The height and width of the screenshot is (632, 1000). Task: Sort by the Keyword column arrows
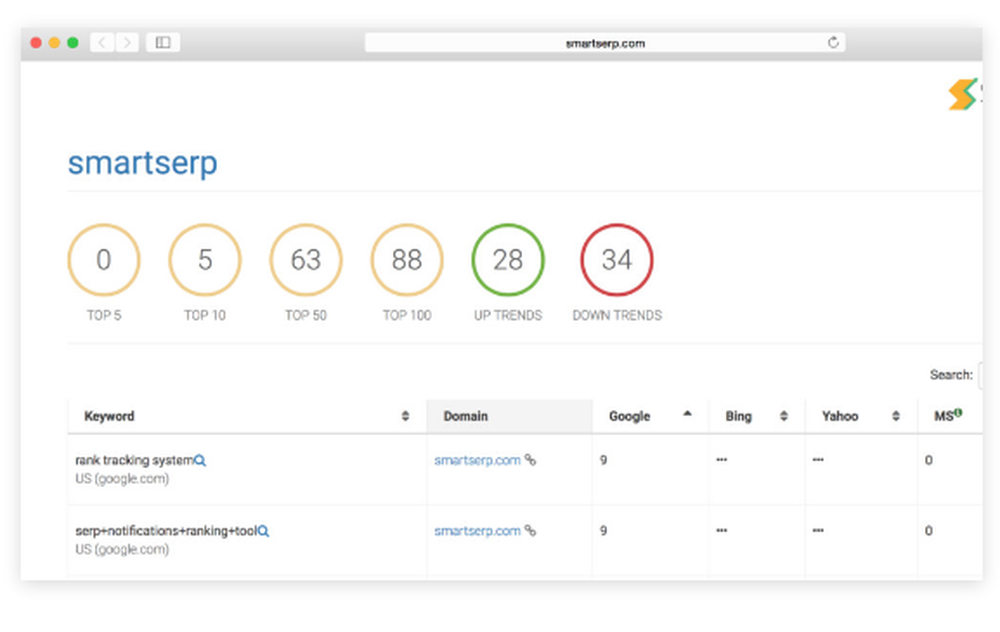[x=405, y=416]
